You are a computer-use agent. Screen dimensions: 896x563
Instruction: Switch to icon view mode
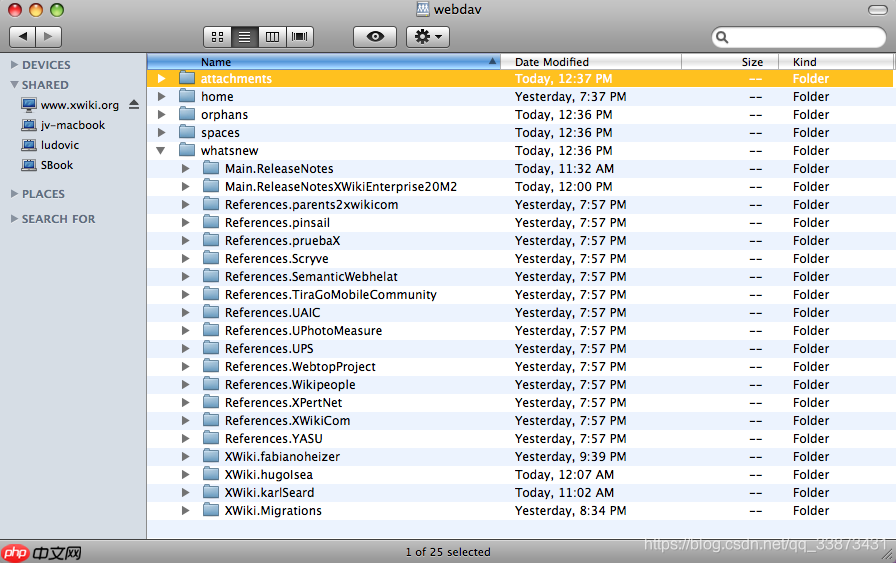point(217,37)
